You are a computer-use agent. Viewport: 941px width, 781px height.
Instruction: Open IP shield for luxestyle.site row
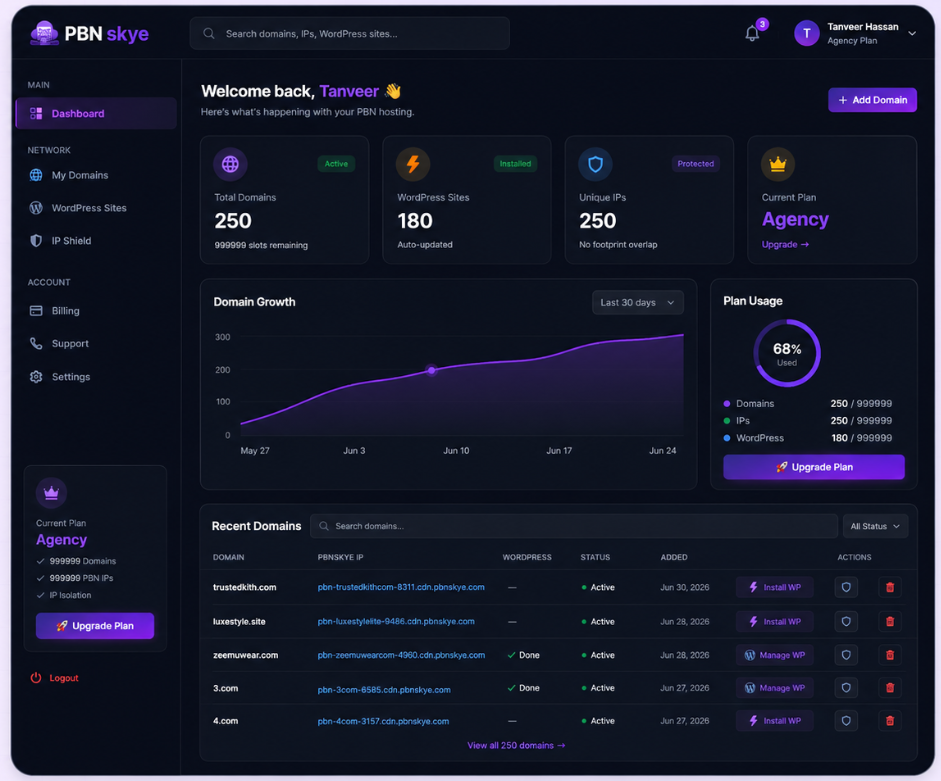pos(846,621)
